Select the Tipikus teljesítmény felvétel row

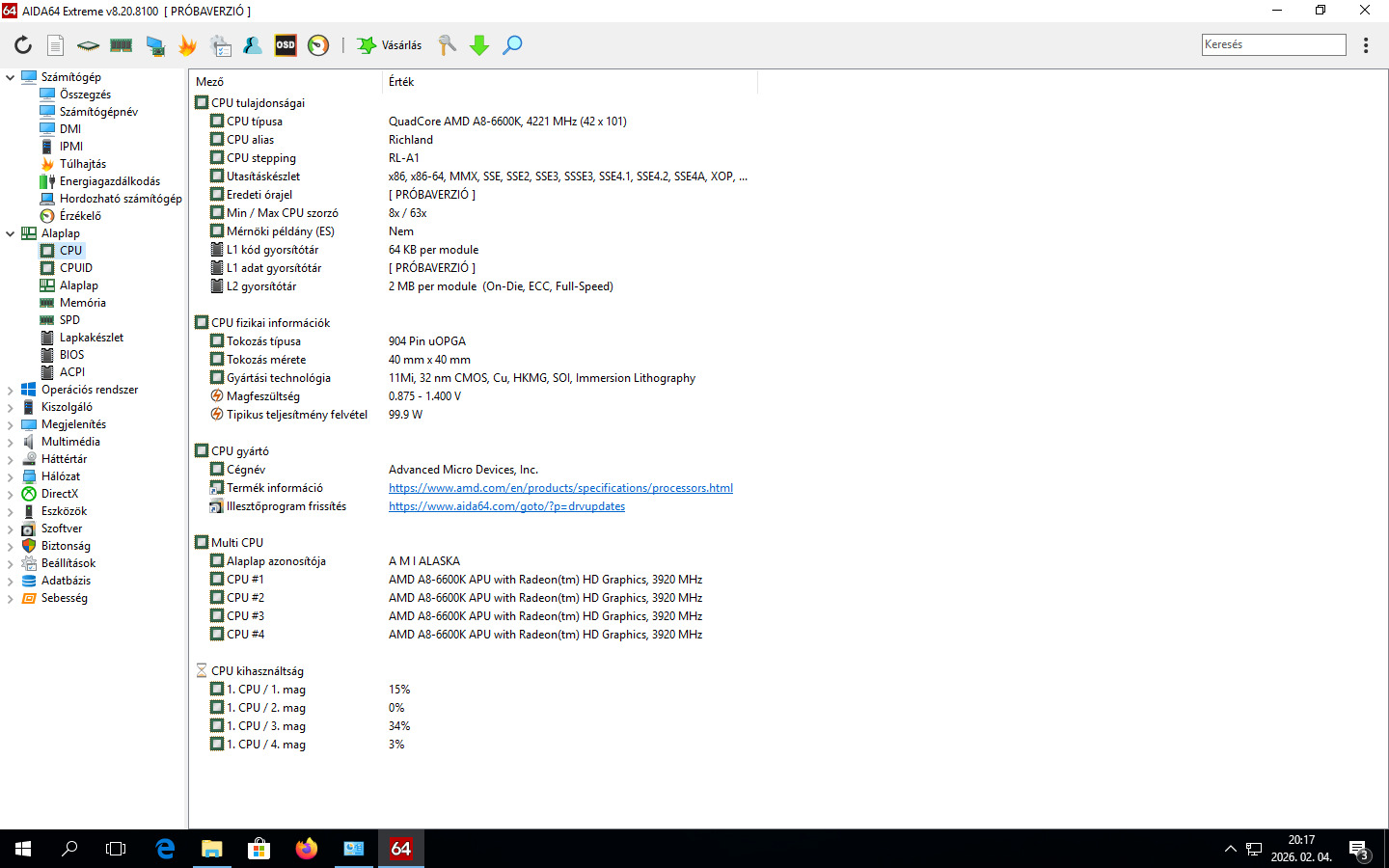tap(473, 415)
